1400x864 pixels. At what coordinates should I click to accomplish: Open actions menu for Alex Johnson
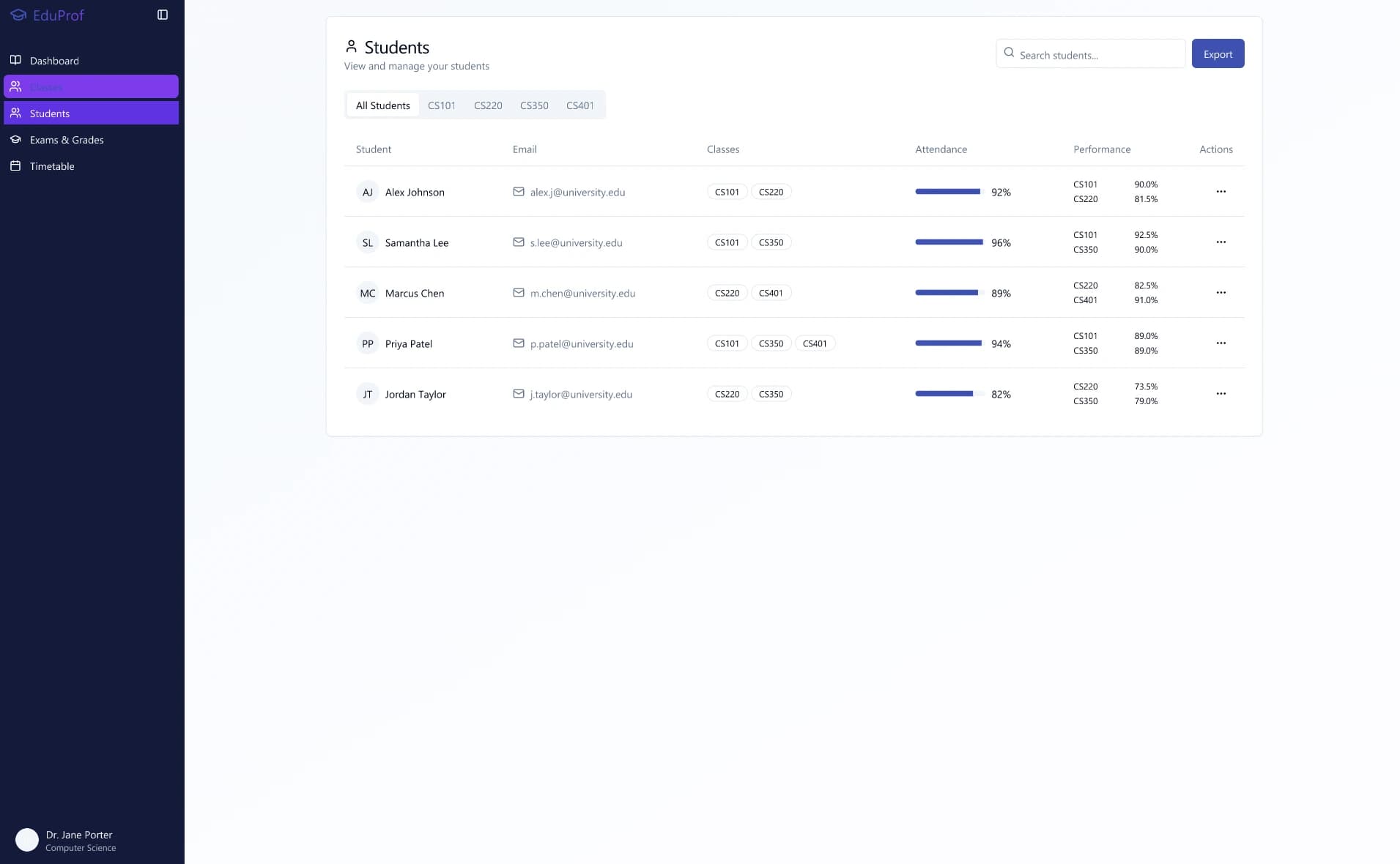[1221, 191]
